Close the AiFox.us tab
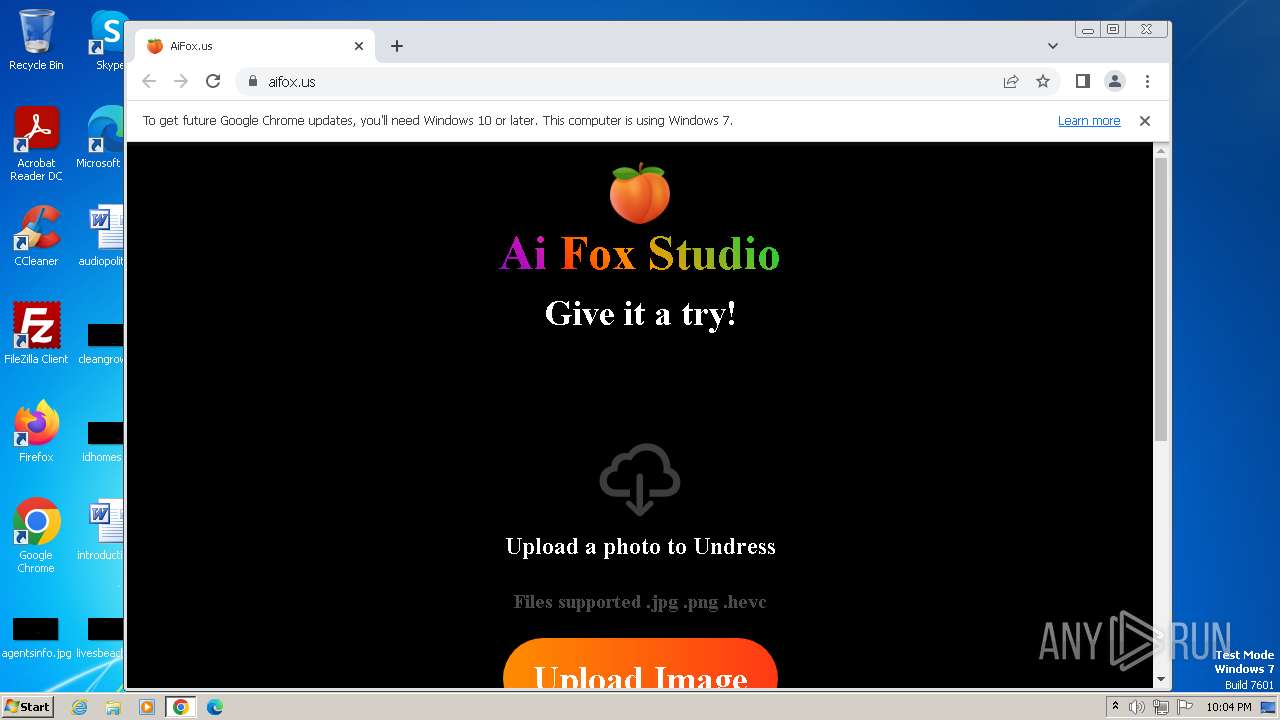The image size is (1280, 720). (359, 46)
